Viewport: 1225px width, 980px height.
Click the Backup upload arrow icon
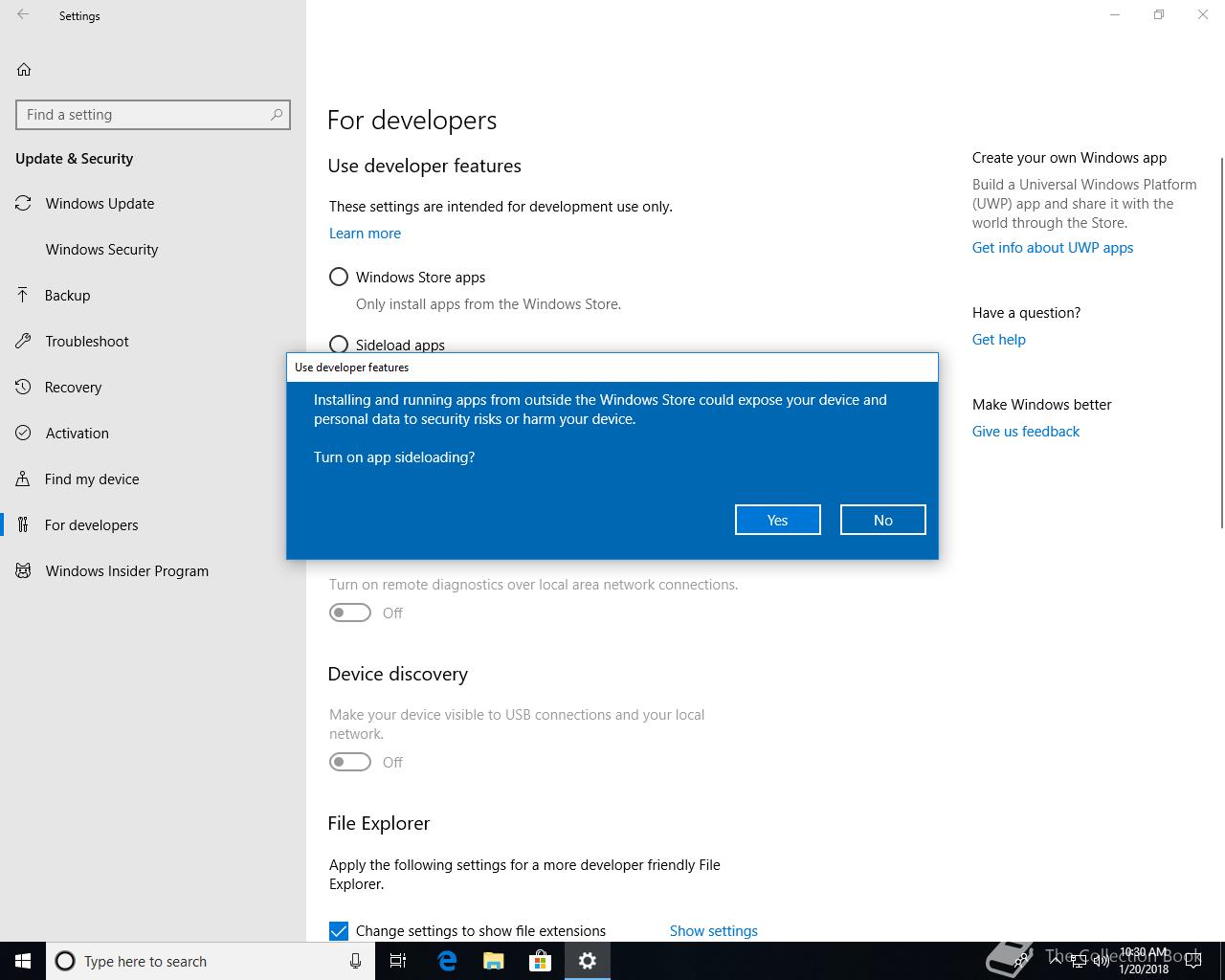tap(23, 295)
